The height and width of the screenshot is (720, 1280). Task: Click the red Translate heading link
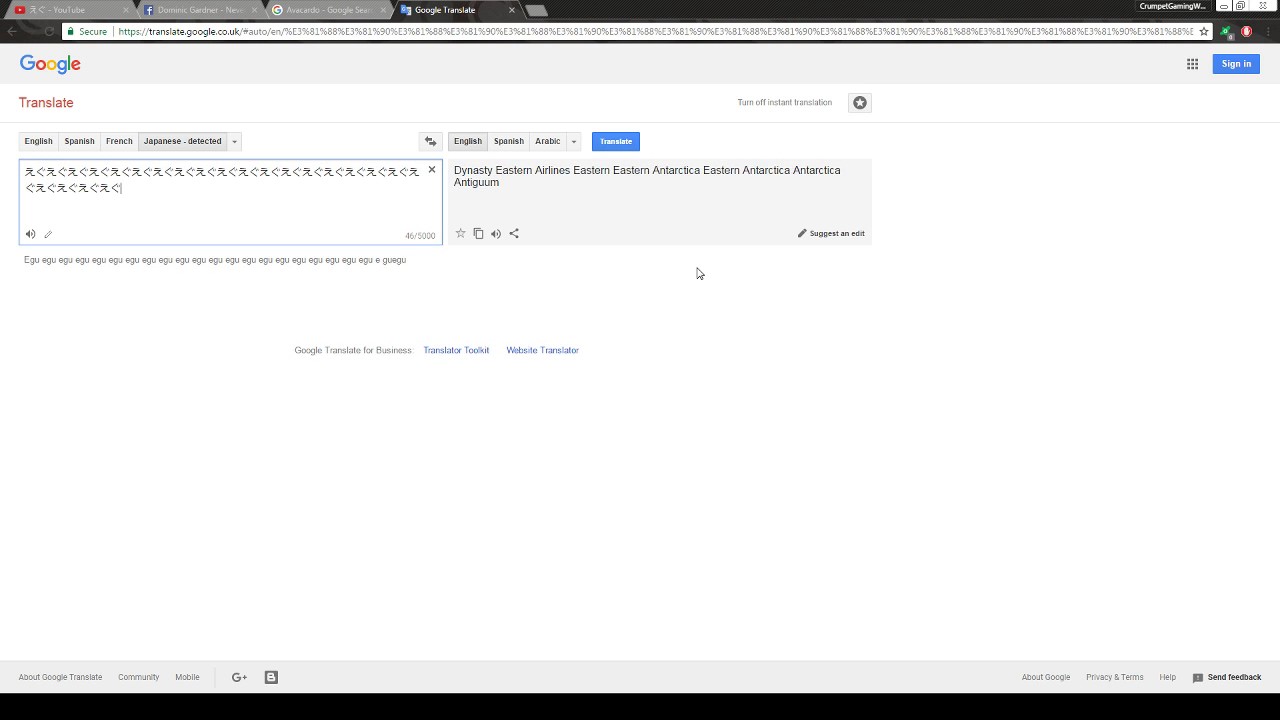click(46, 103)
